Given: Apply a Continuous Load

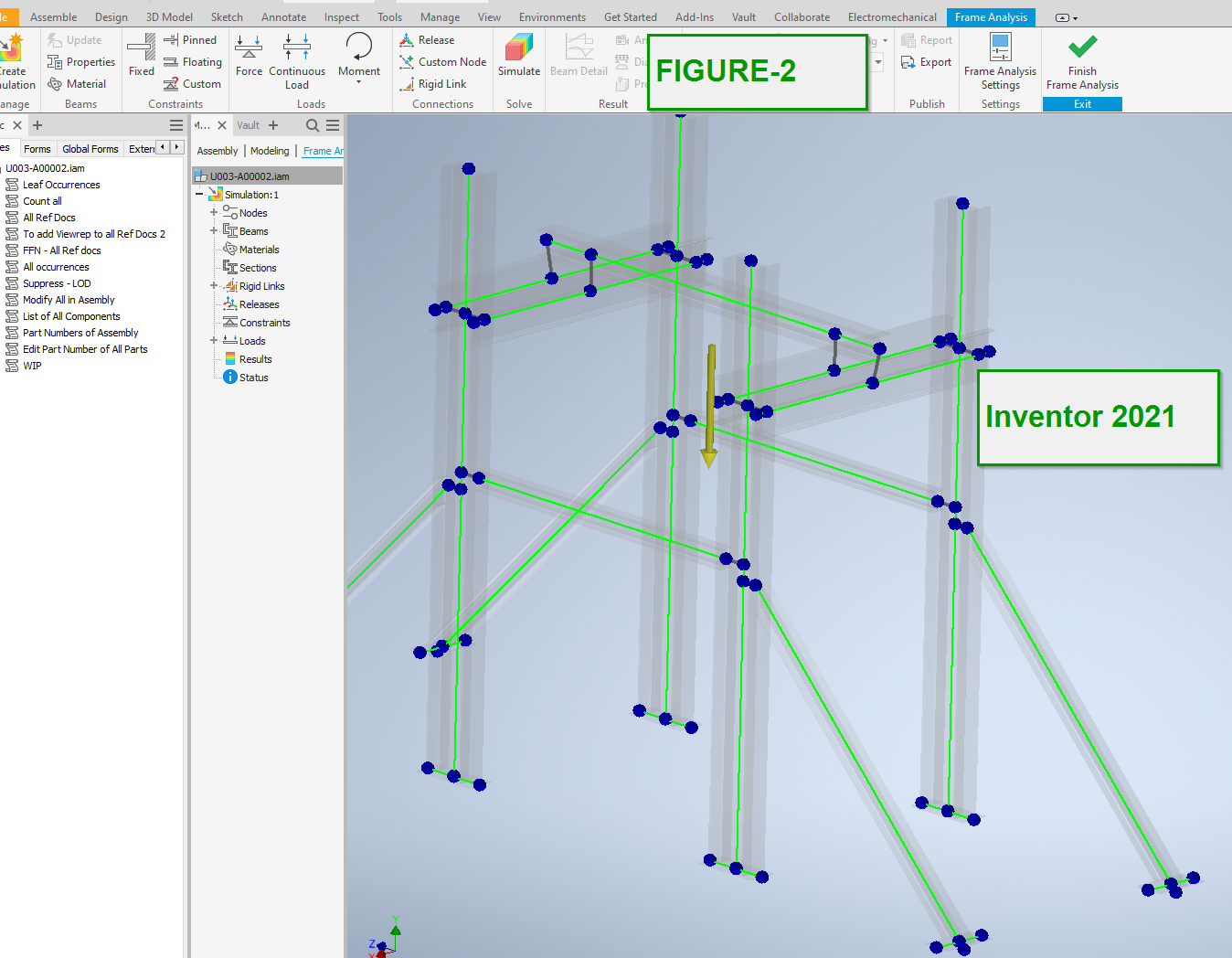Looking at the screenshot, I should [297, 60].
